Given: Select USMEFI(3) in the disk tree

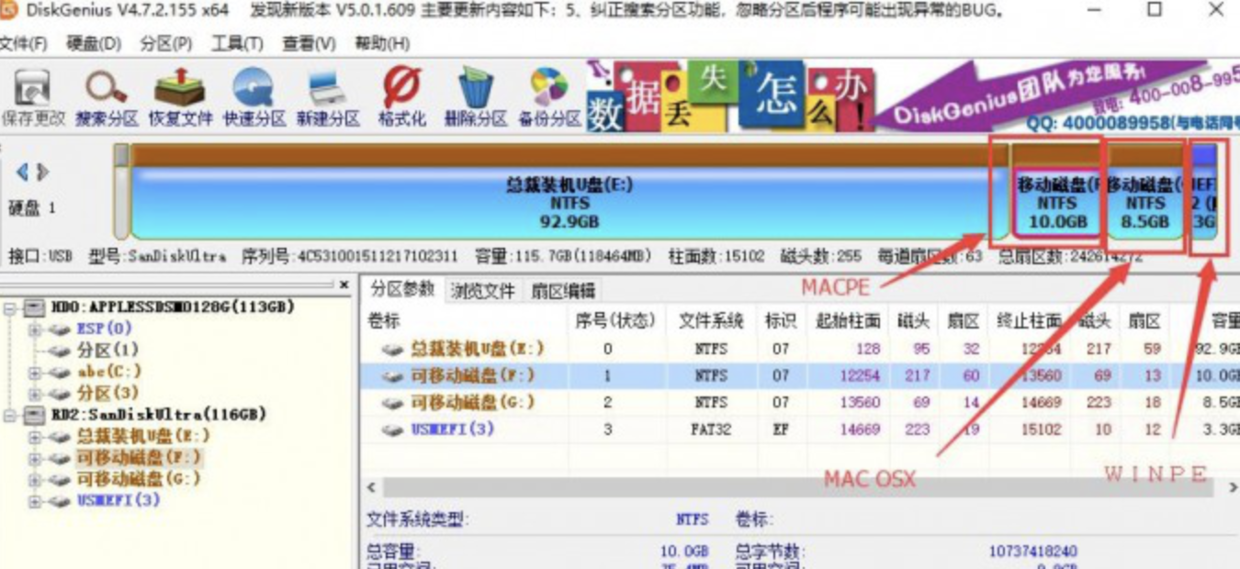Looking at the screenshot, I should 118,500.
